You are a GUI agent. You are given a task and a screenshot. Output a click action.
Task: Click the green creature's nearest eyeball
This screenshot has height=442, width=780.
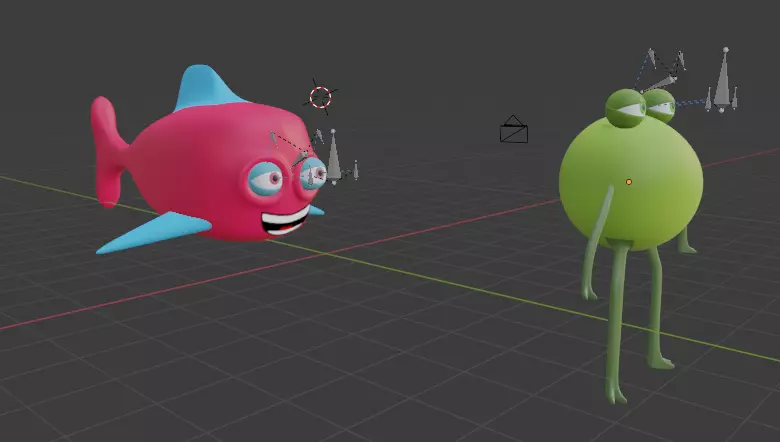pyautogui.click(x=626, y=108)
